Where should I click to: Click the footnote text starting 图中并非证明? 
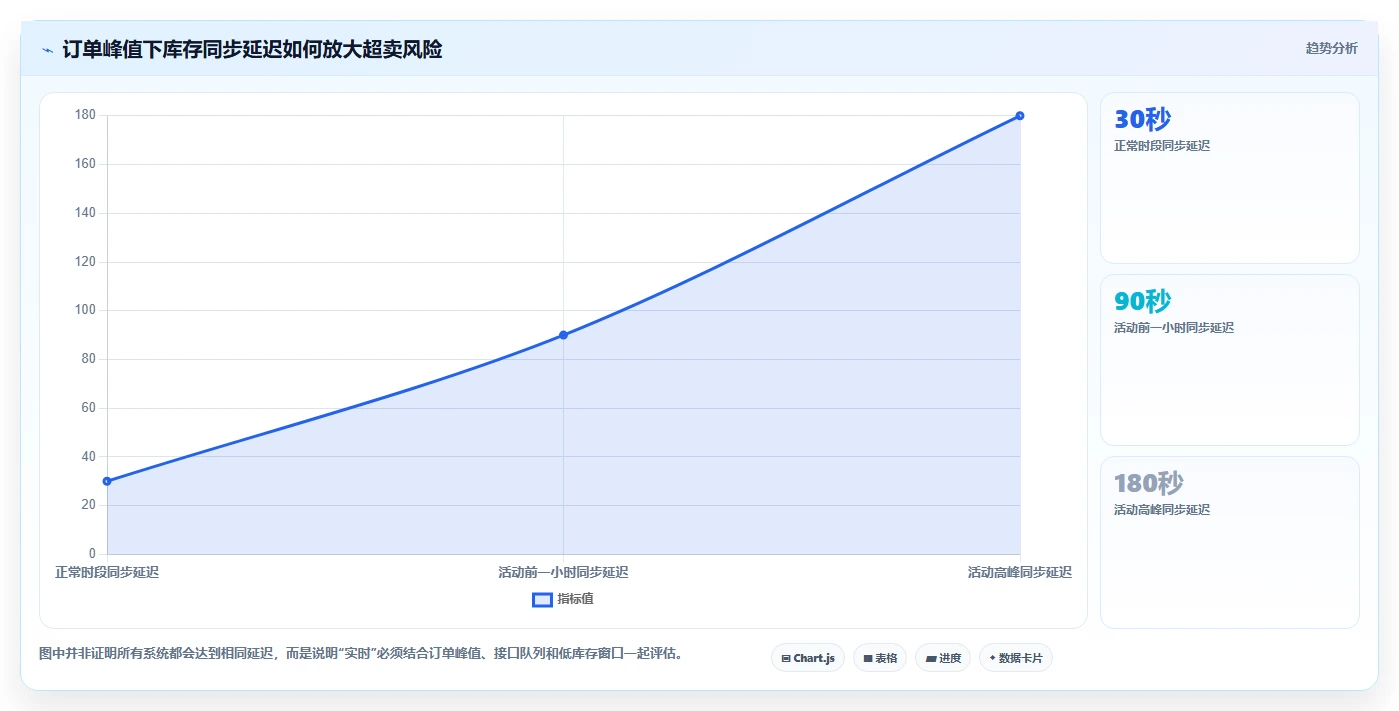[x=361, y=654]
